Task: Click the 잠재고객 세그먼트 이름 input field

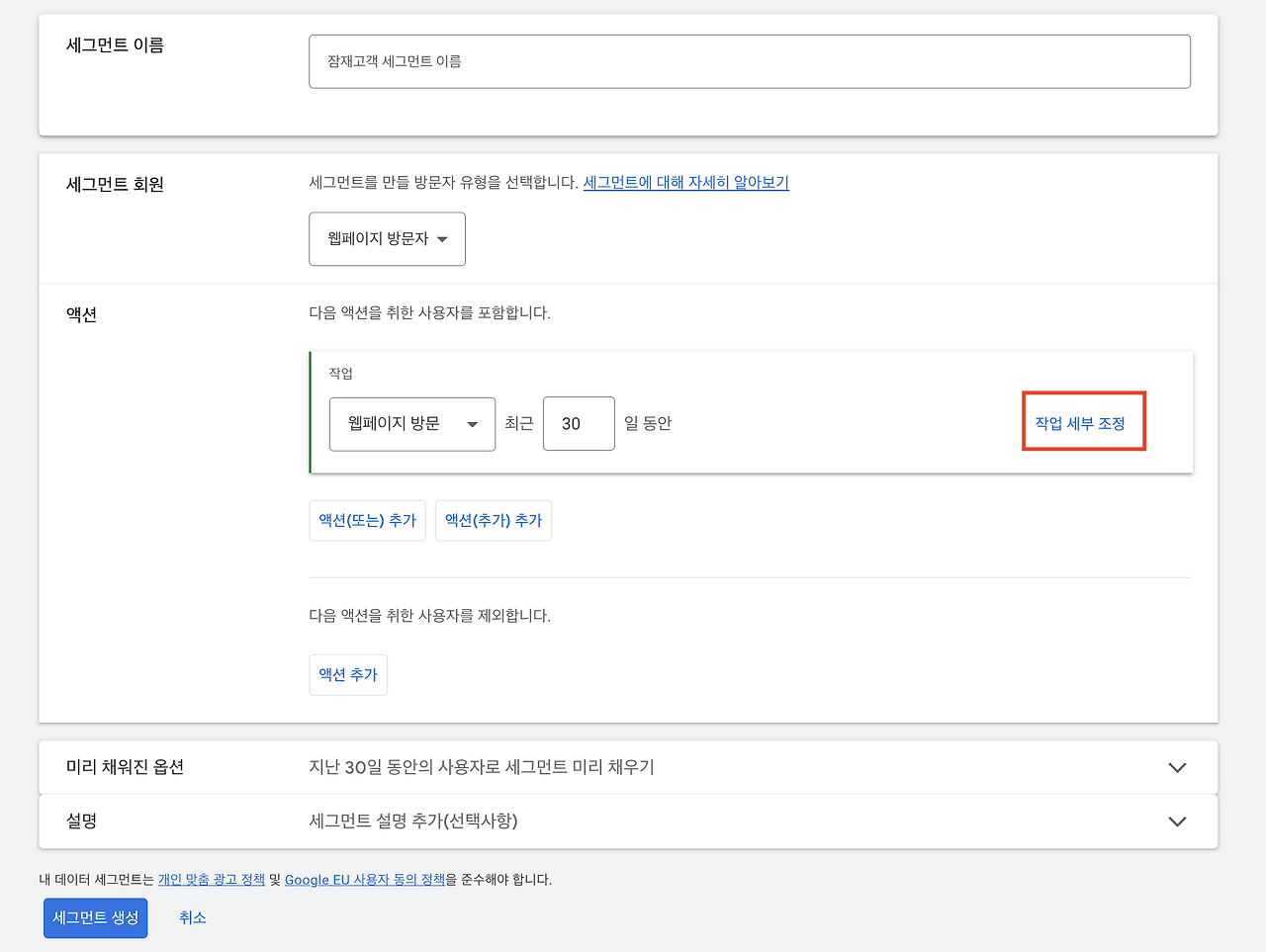Action: (750, 60)
